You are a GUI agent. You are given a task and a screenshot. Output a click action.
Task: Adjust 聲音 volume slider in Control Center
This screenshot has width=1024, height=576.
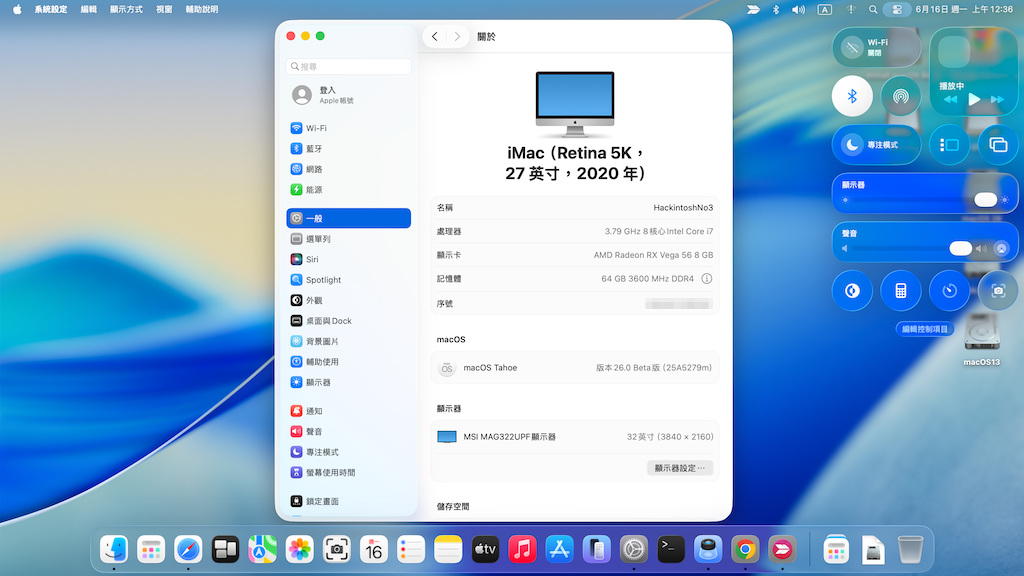tap(912, 248)
